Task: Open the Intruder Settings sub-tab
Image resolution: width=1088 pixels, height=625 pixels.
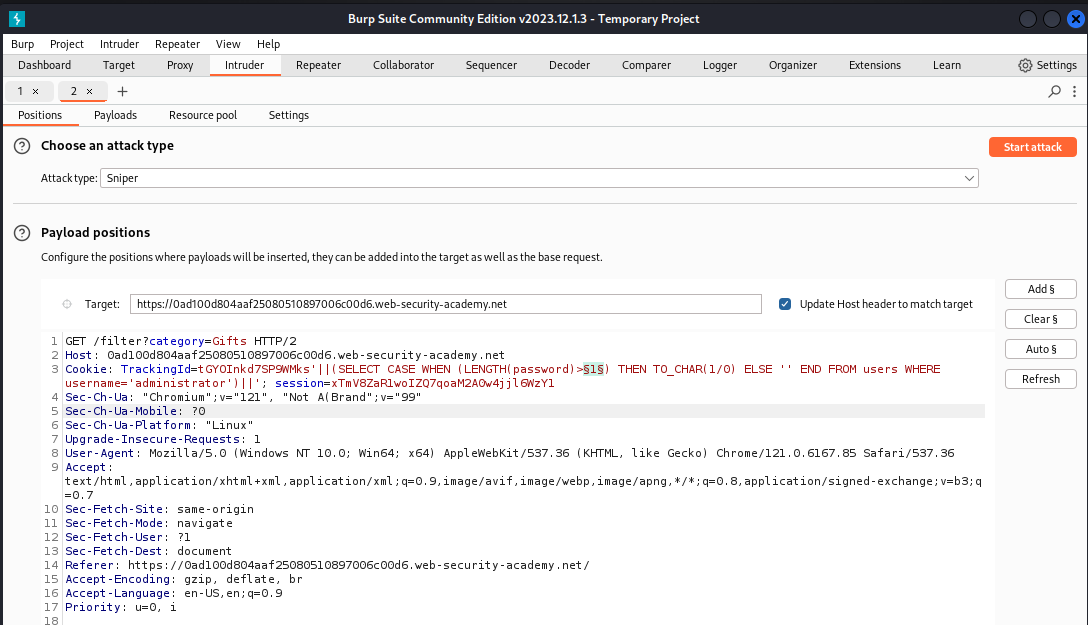Action: 289,115
